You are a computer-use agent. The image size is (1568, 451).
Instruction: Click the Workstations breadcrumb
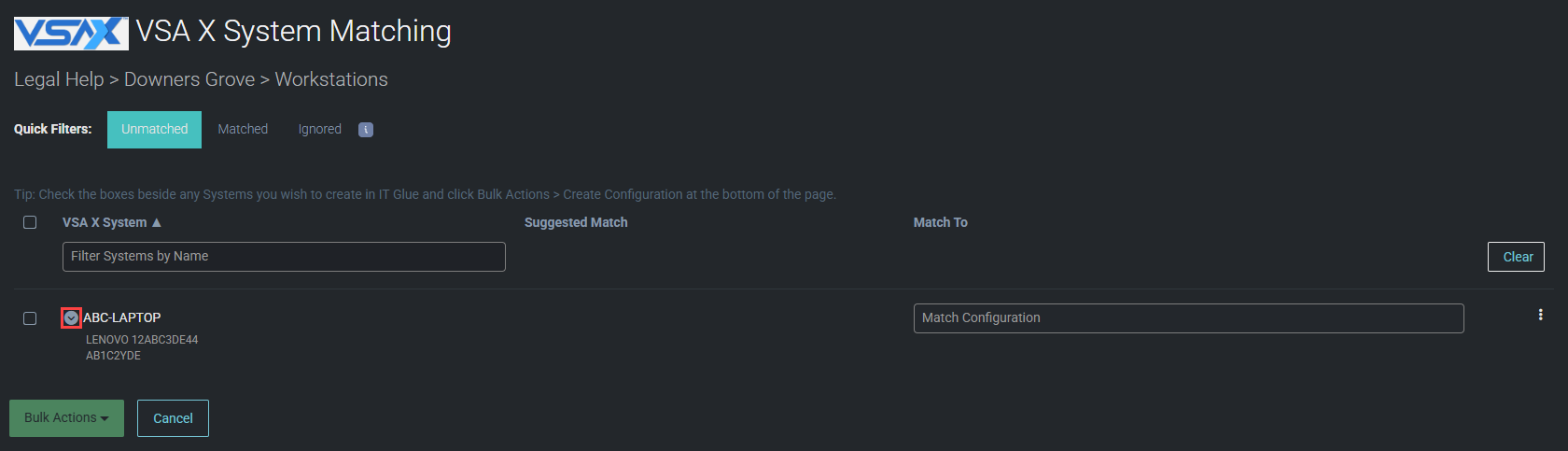click(331, 79)
